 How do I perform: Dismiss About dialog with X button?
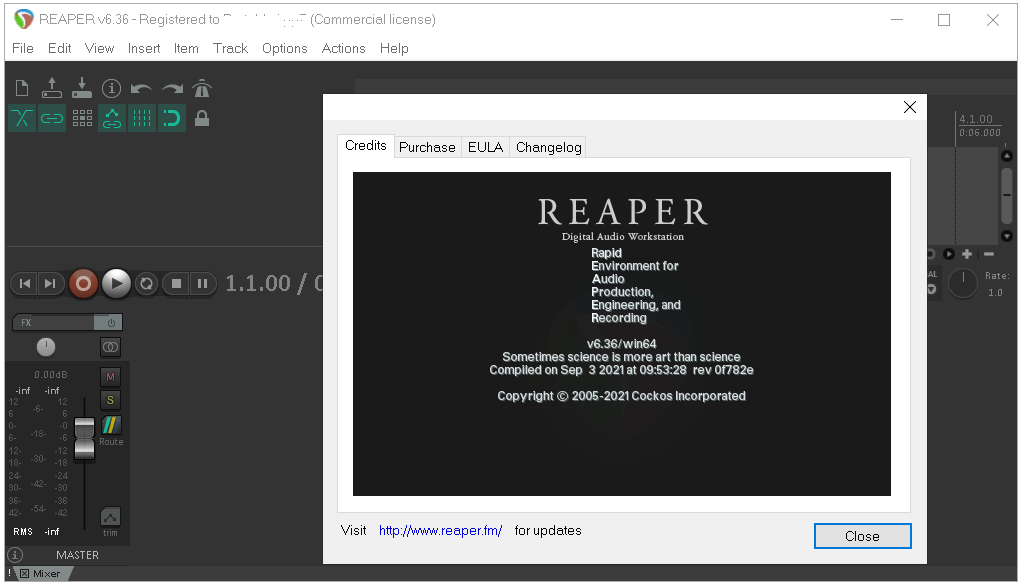[x=910, y=107]
